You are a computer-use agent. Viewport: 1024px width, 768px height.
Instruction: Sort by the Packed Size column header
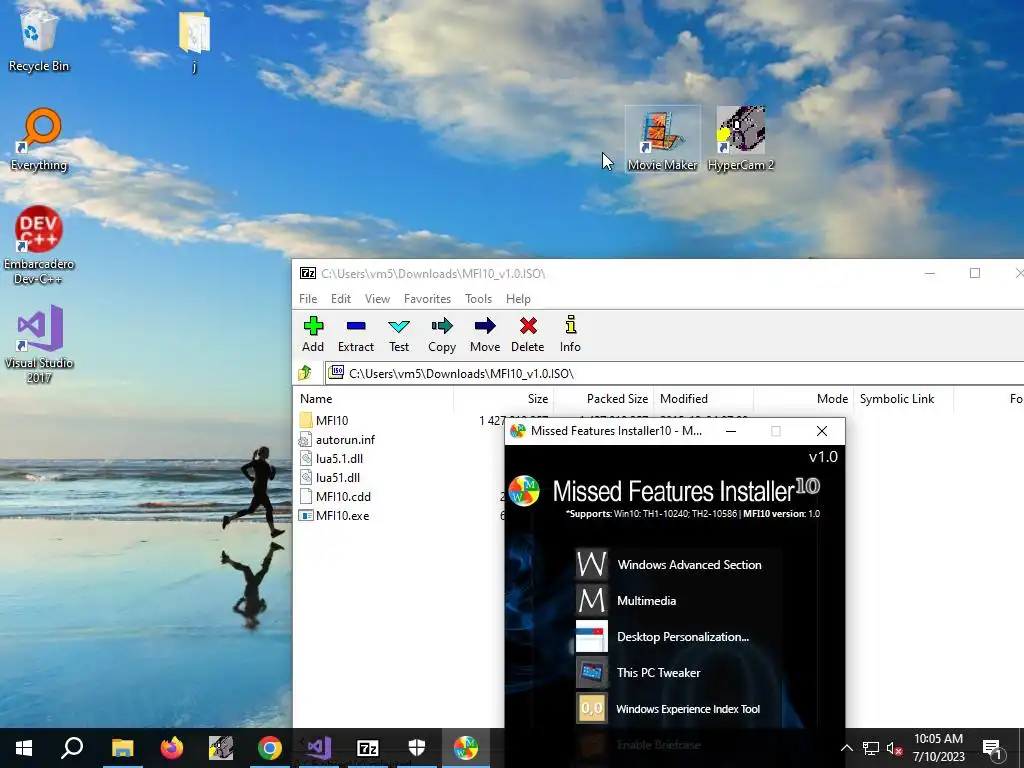pos(604,398)
